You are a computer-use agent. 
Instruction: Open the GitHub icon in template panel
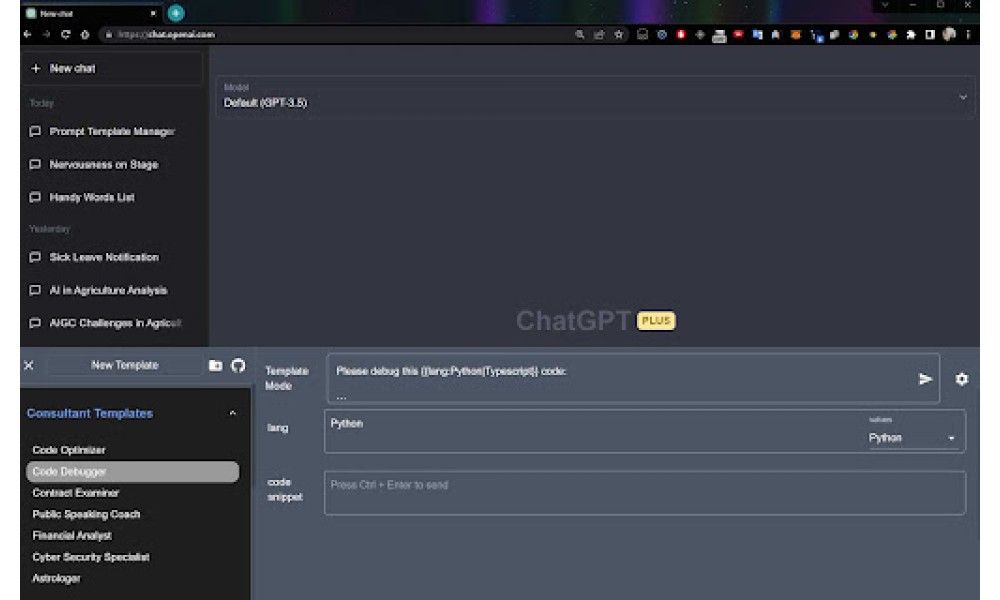point(238,365)
